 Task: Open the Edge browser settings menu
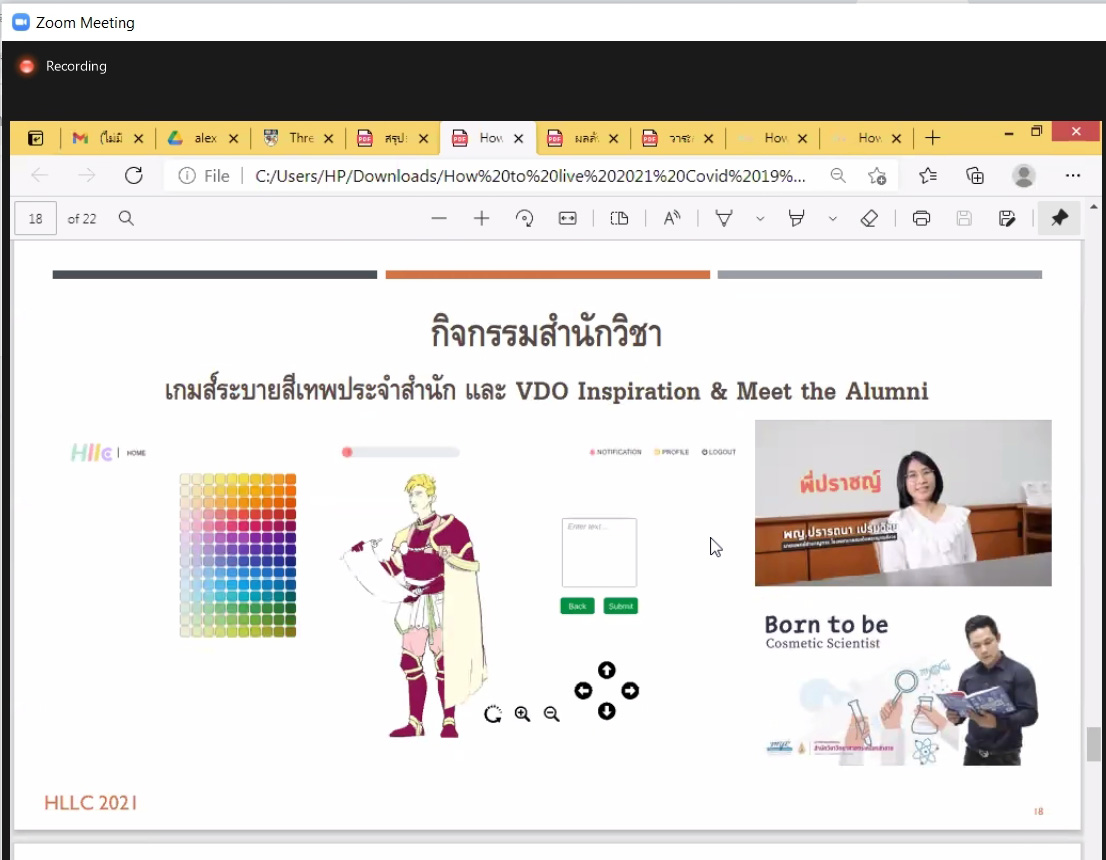[x=1073, y=175]
